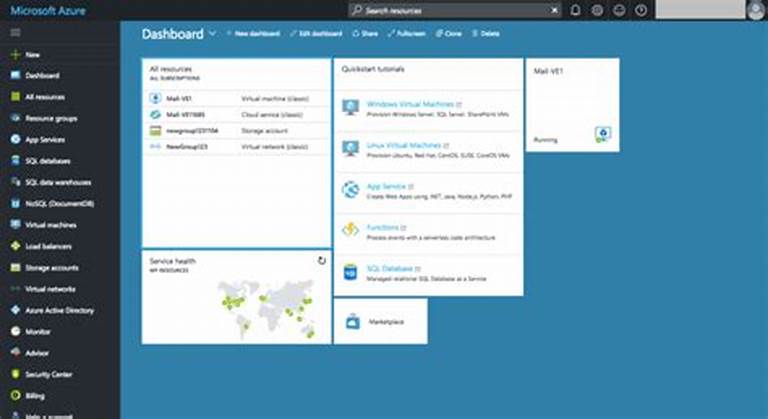Open Dashboard in the sidebar
The width and height of the screenshot is (768, 419).
pos(42,75)
